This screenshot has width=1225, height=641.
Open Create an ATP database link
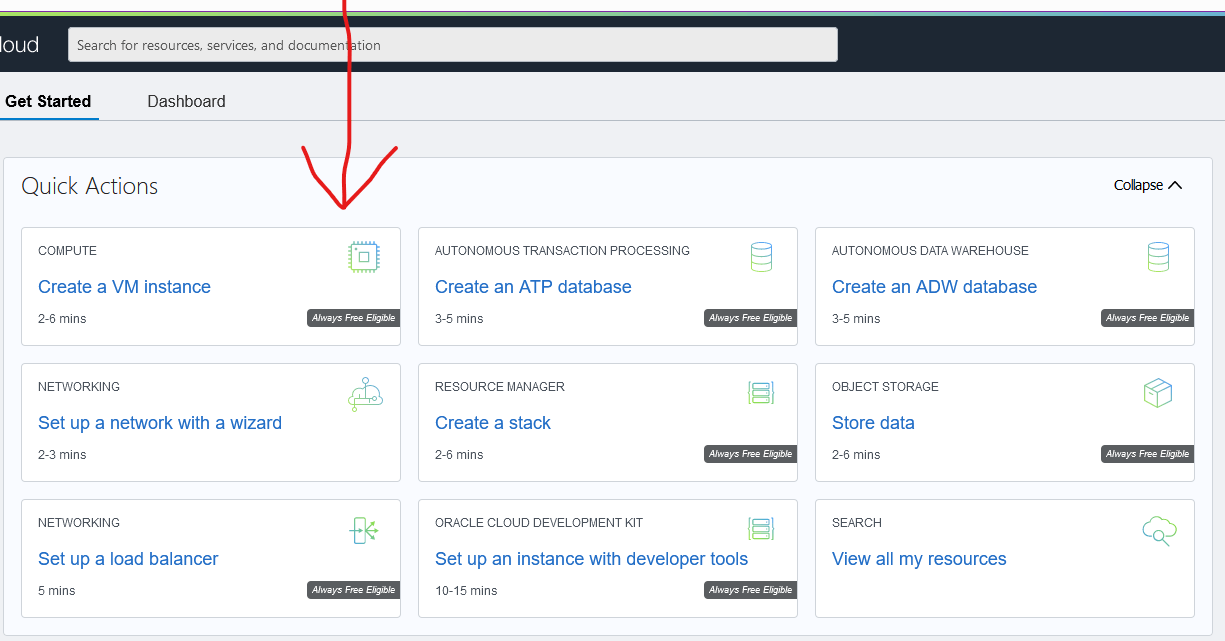[533, 287]
